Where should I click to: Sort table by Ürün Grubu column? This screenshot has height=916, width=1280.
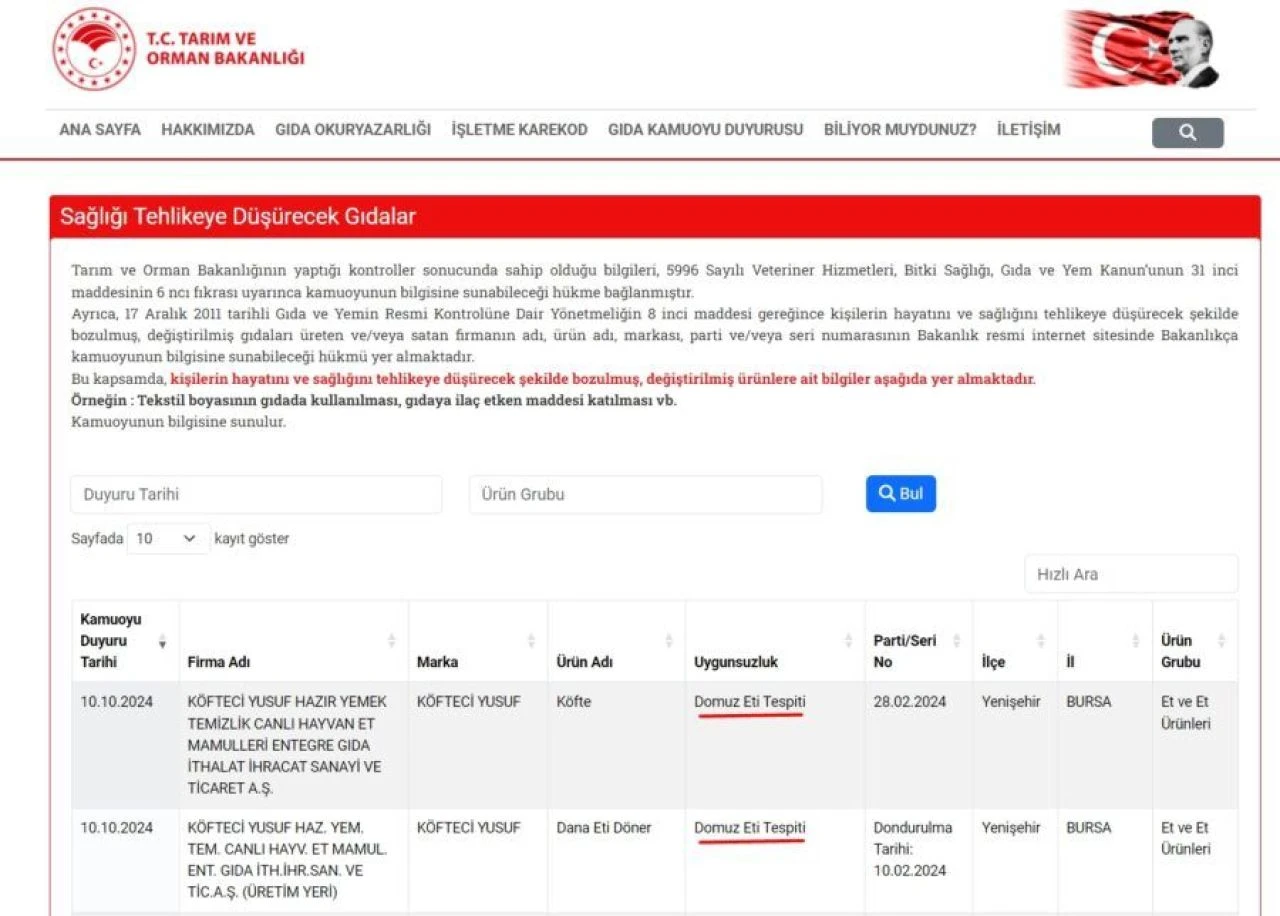click(1221, 642)
